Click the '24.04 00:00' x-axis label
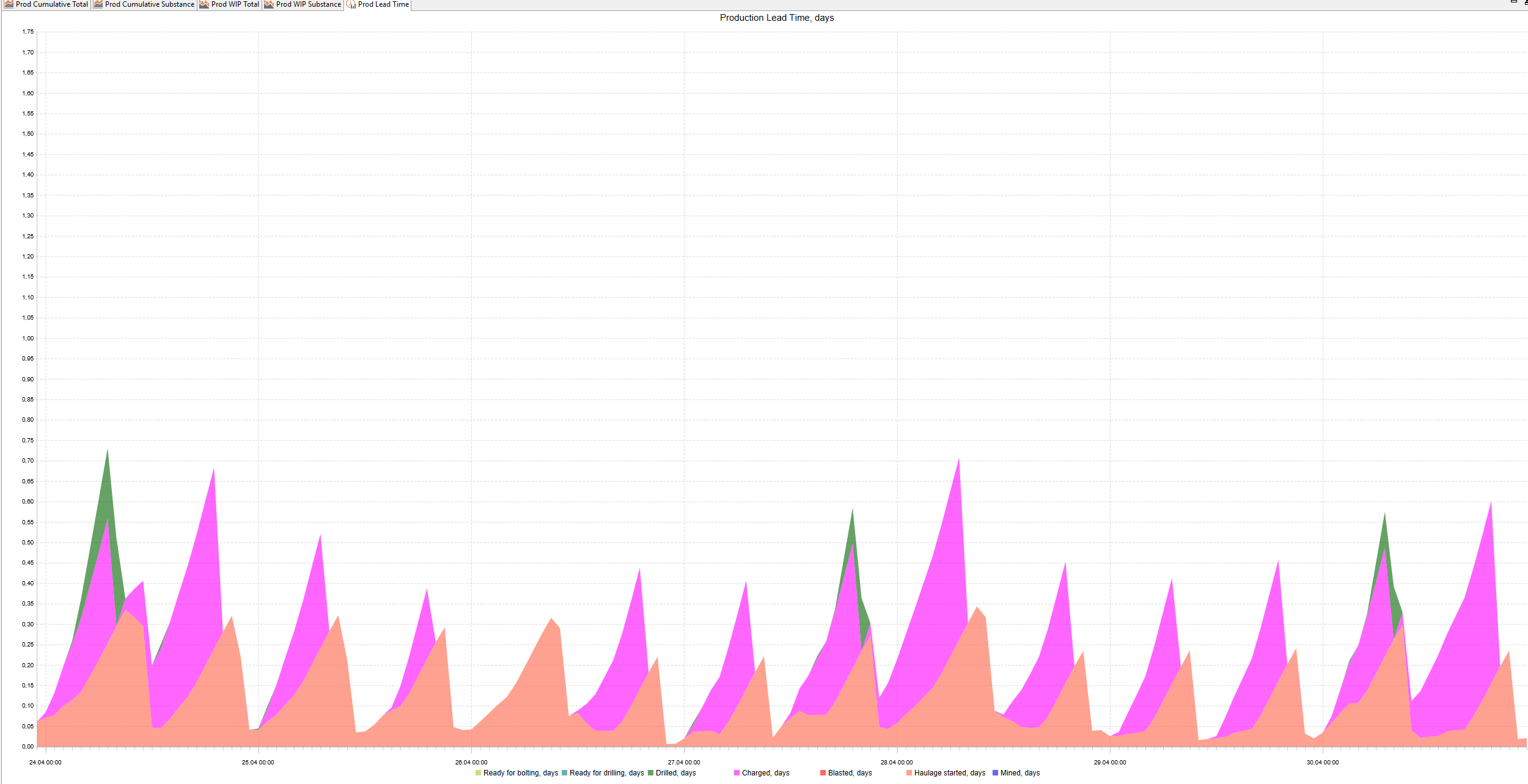1528x784 pixels. pos(45,763)
